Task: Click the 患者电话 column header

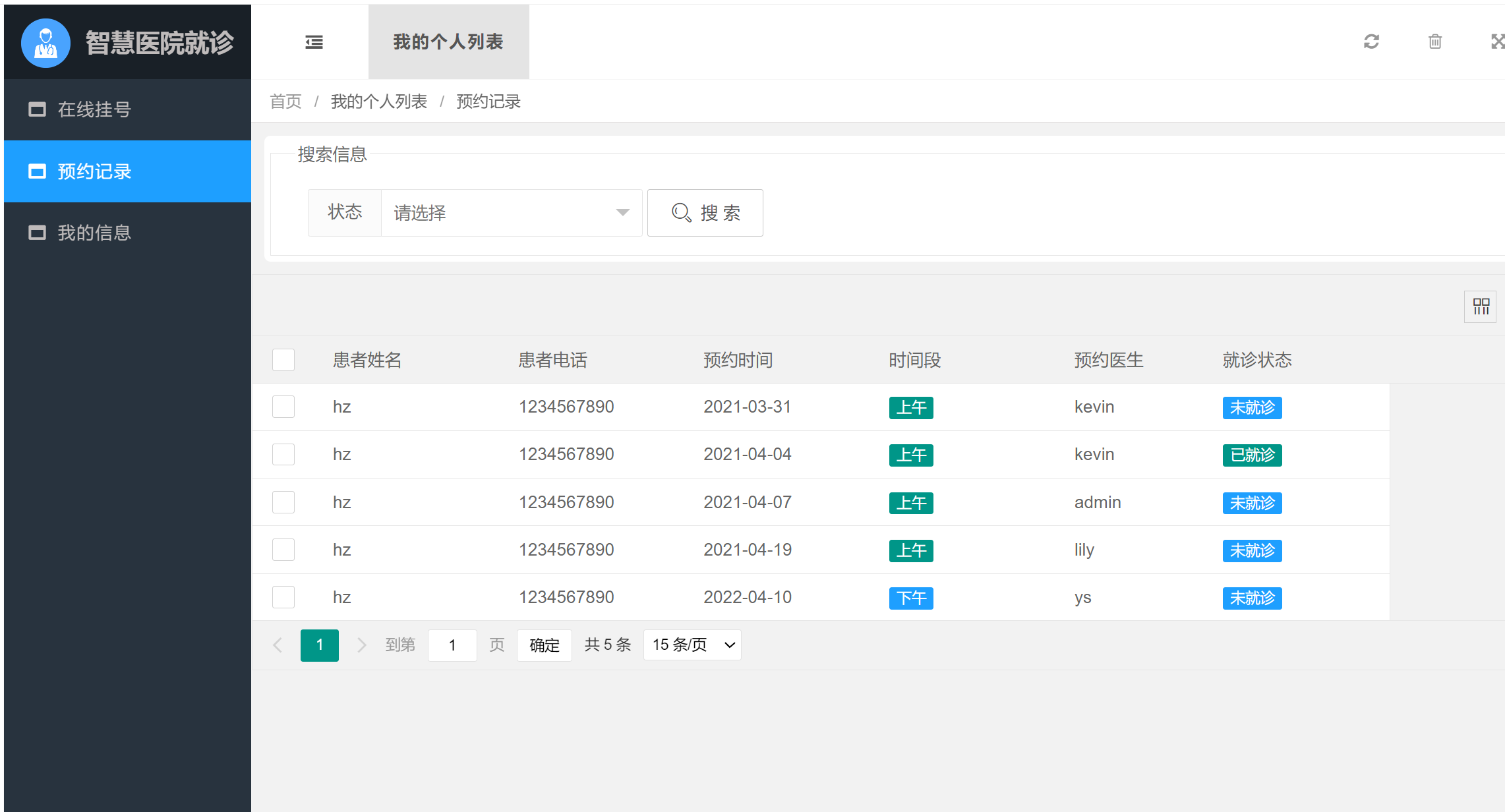Action: click(552, 360)
